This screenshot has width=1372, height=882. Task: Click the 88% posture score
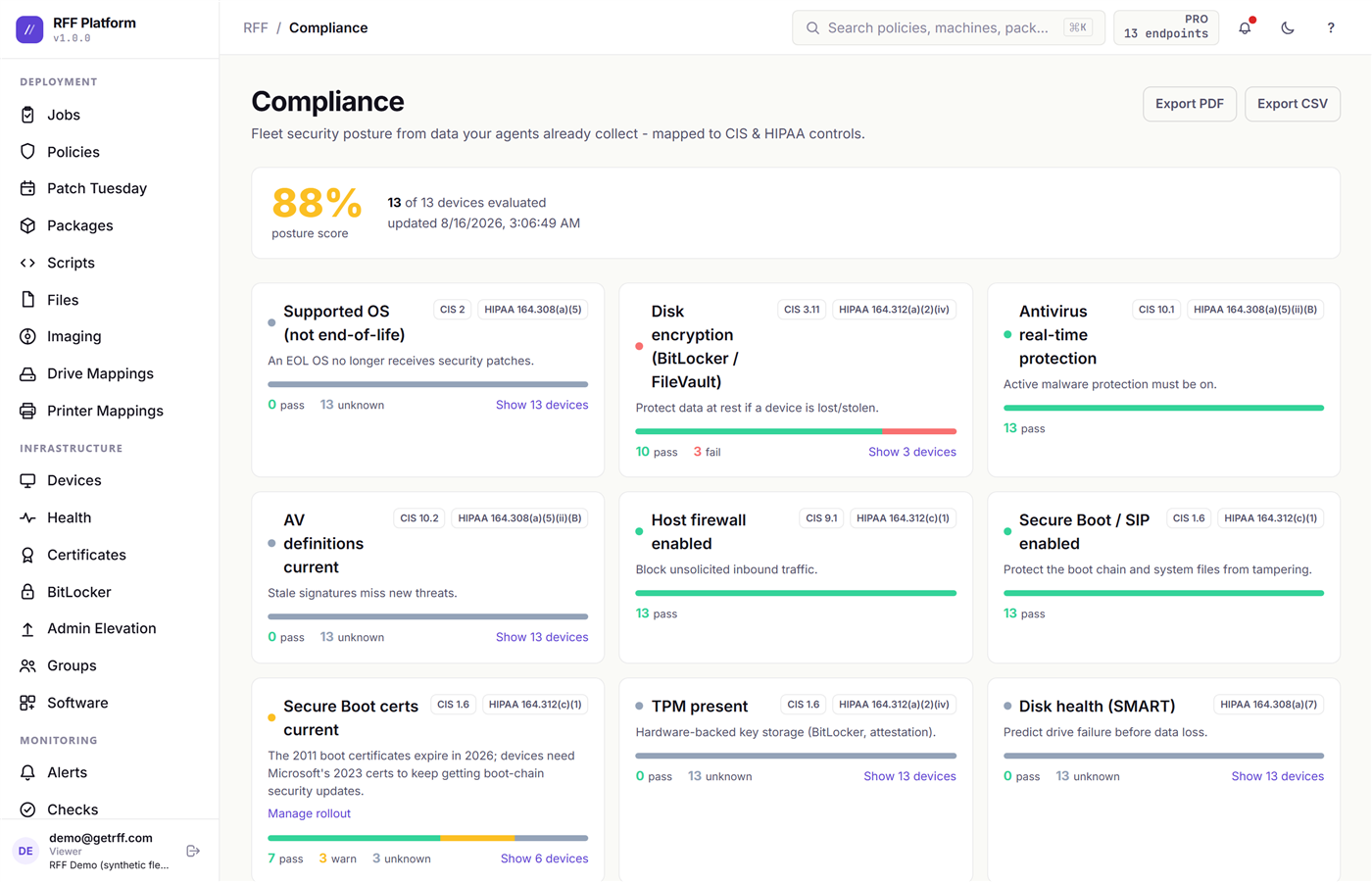(x=317, y=204)
